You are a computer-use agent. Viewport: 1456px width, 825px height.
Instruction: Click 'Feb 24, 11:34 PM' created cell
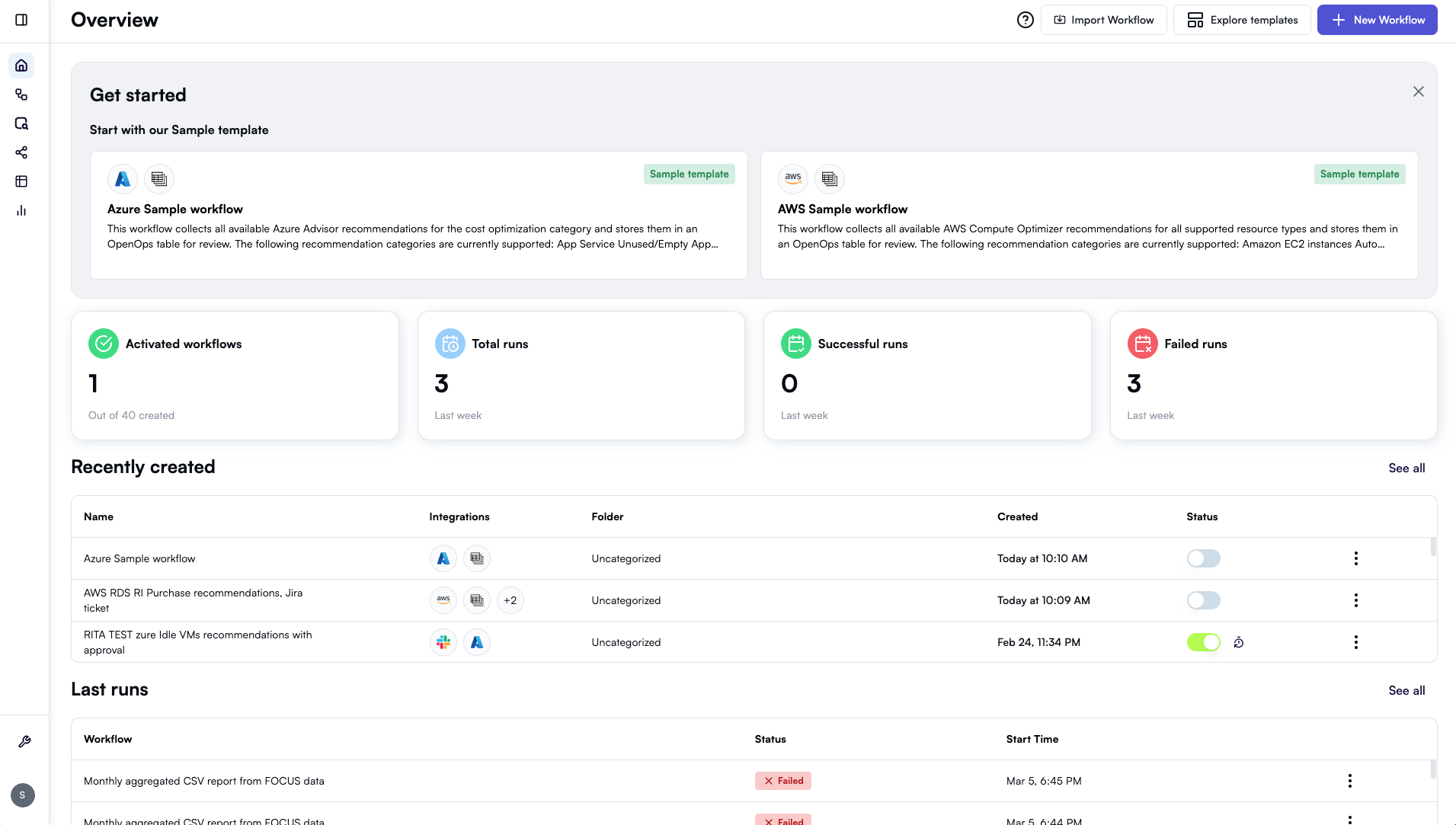(1038, 642)
